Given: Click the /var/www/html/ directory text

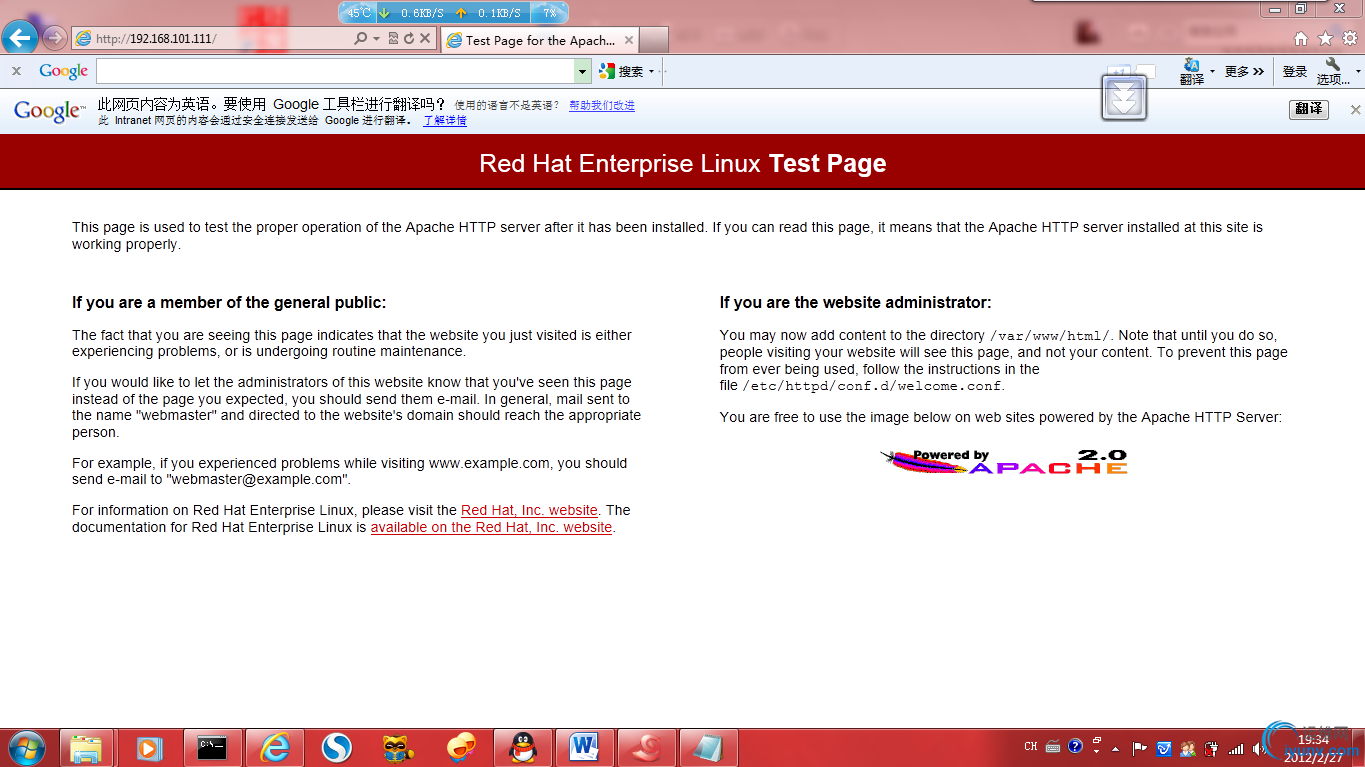Looking at the screenshot, I should pyautogui.click(x=1049, y=336).
